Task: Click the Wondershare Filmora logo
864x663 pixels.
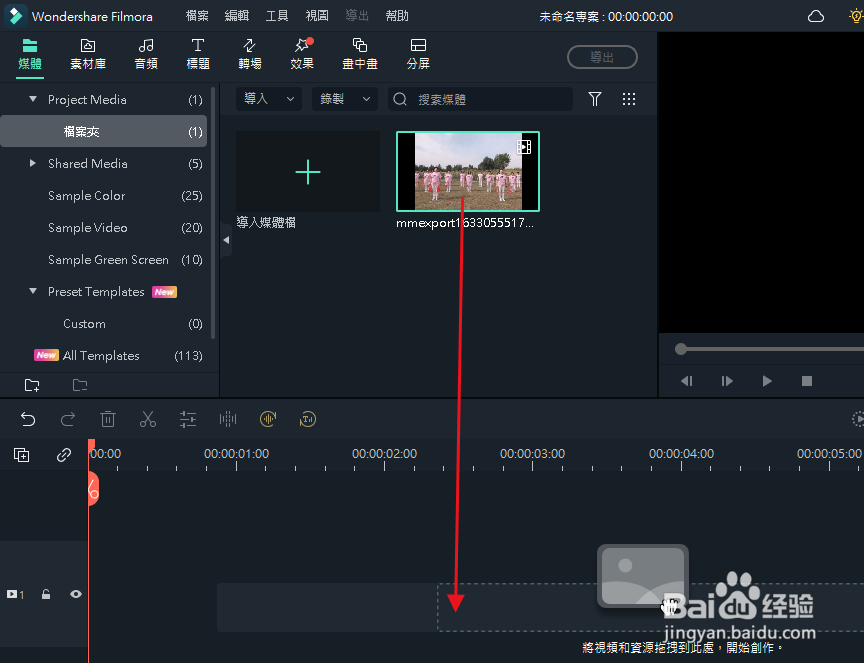Action: pos(16,16)
